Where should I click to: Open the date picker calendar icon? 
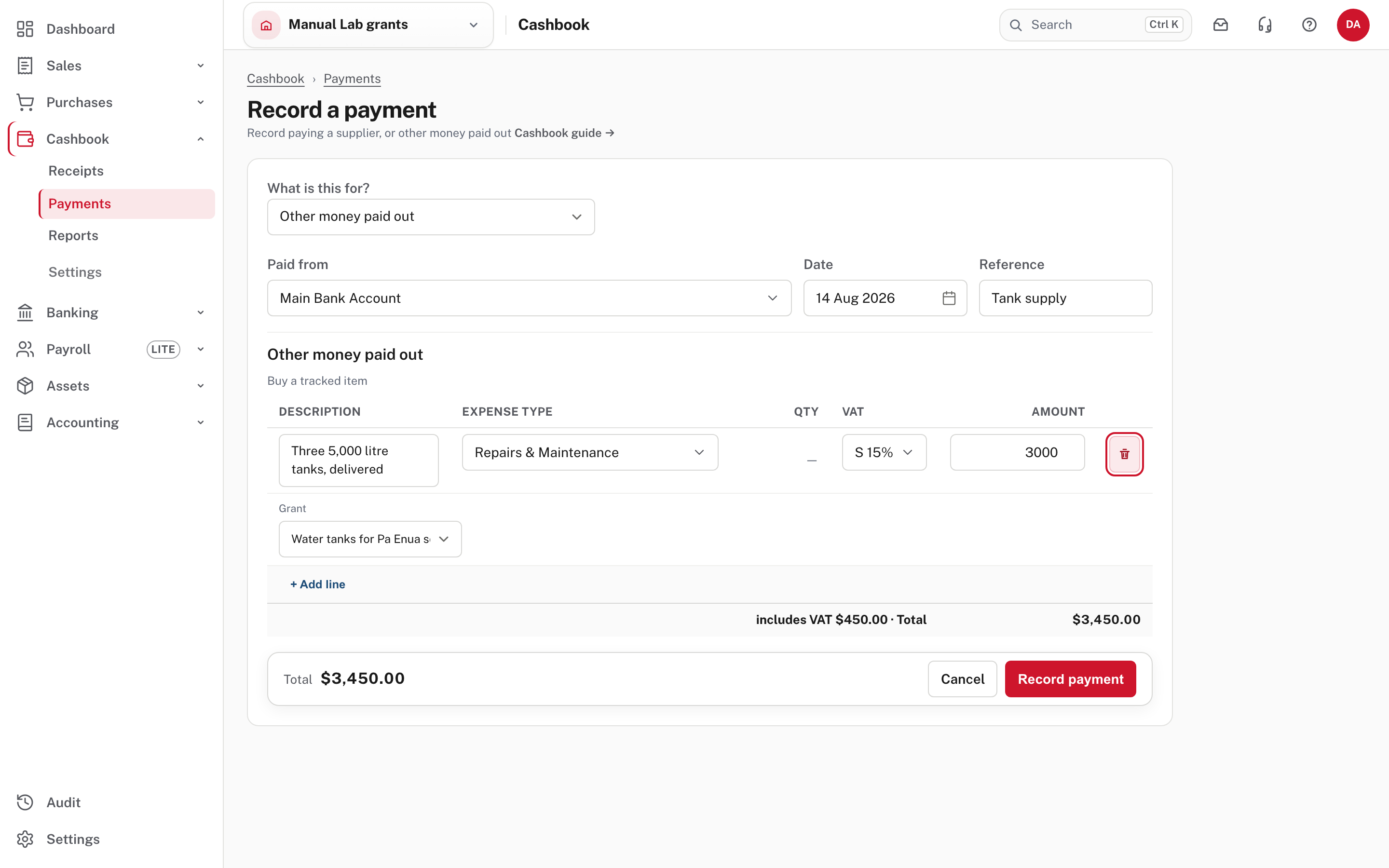[949, 298]
